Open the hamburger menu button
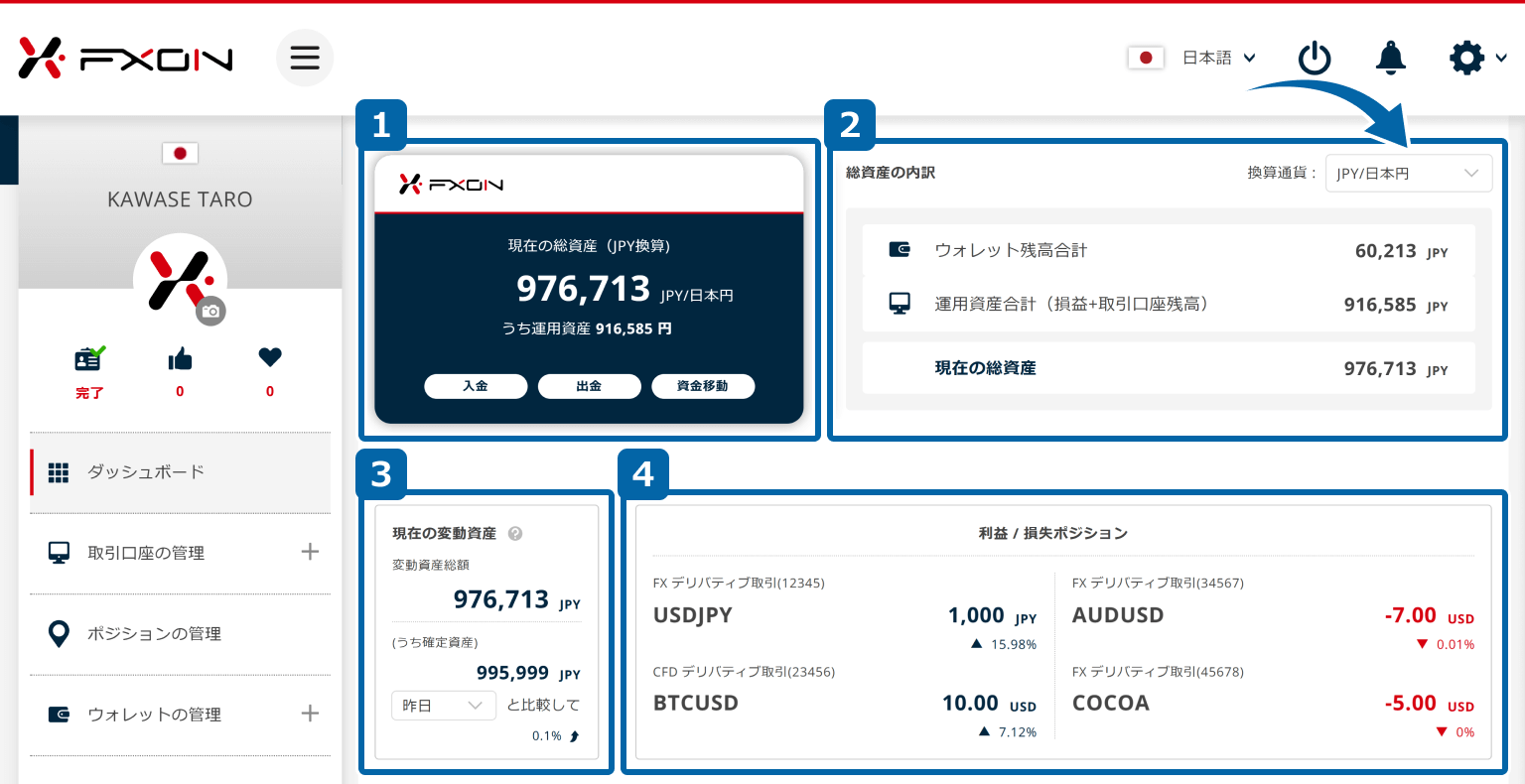The width and height of the screenshot is (1525, 784). point(305,58)
